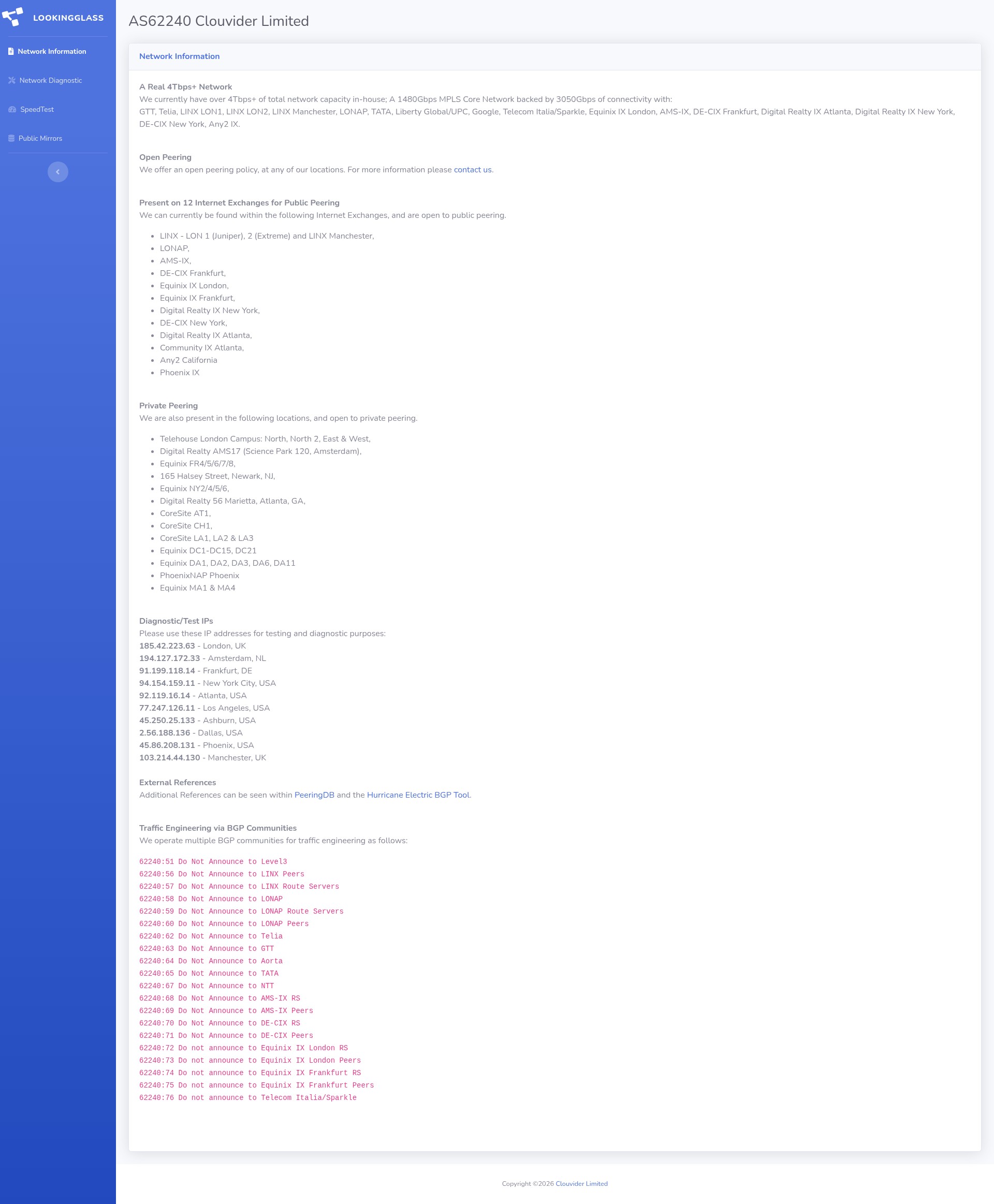The image size is (994, 1204).
Task: Click the Ashburn IP 45.250.25.133
Action: pos(167,721)
